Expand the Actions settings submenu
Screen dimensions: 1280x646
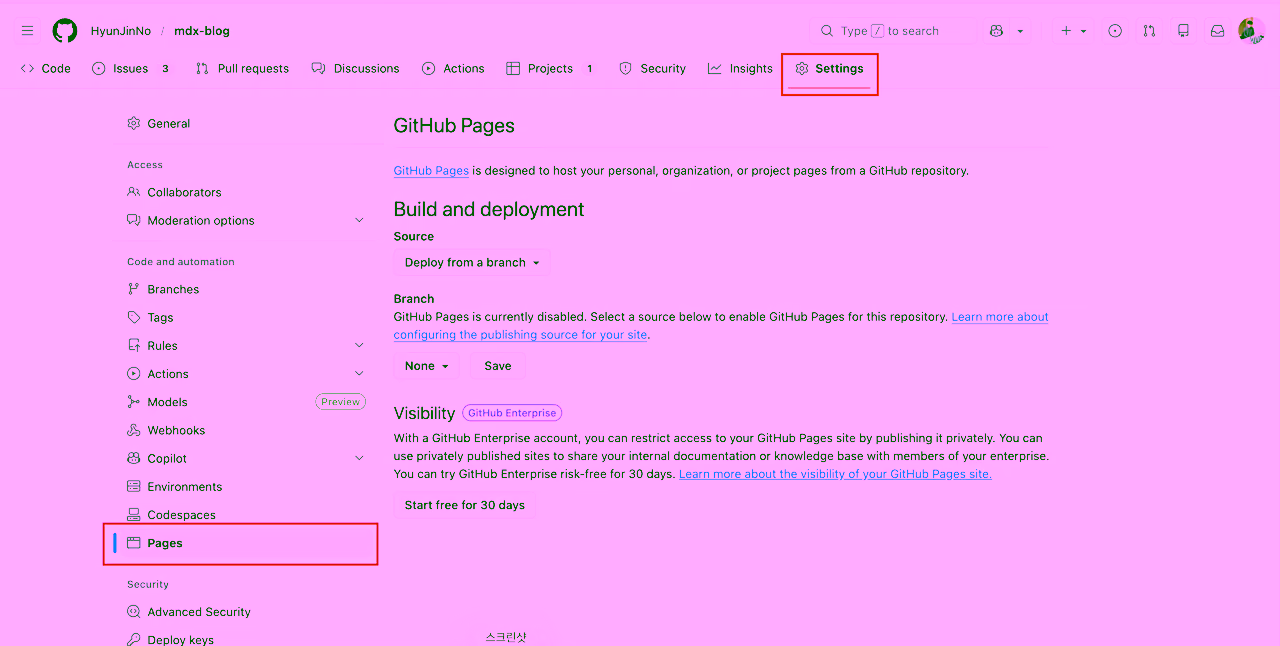point(359,372)
